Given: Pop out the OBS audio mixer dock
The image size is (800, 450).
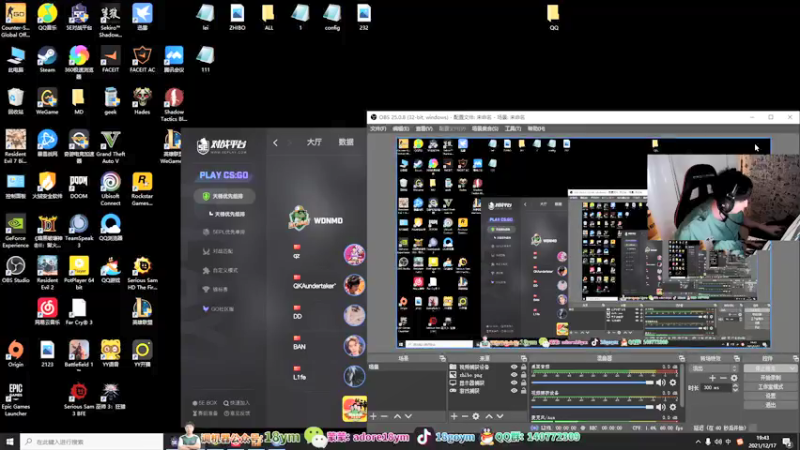Looking at the screenshot, I should point(682,358).
